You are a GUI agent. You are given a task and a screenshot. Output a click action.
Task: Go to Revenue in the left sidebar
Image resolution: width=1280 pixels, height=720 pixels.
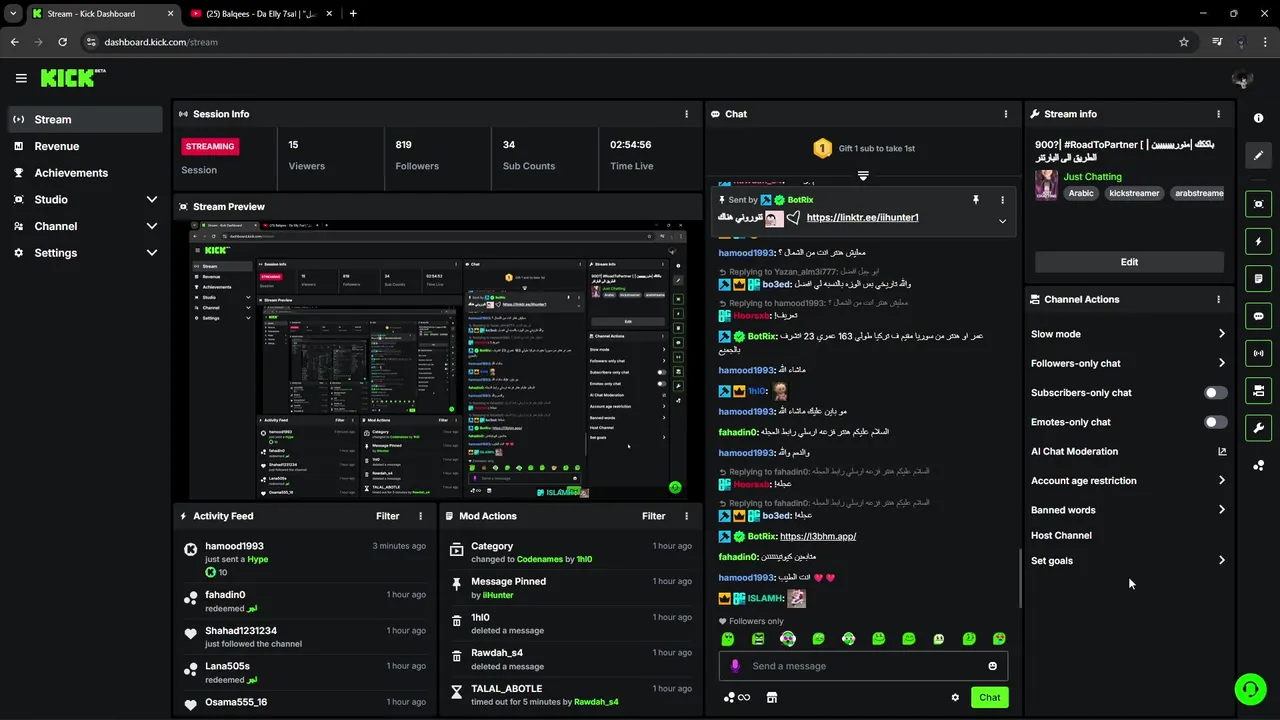pyautogui.click(x=85, y=146)
